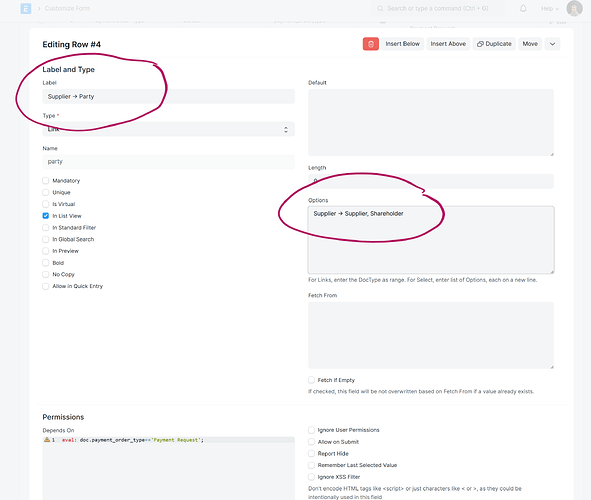Click the Move button
Screen dimensions: 591x500
point(530,44)
